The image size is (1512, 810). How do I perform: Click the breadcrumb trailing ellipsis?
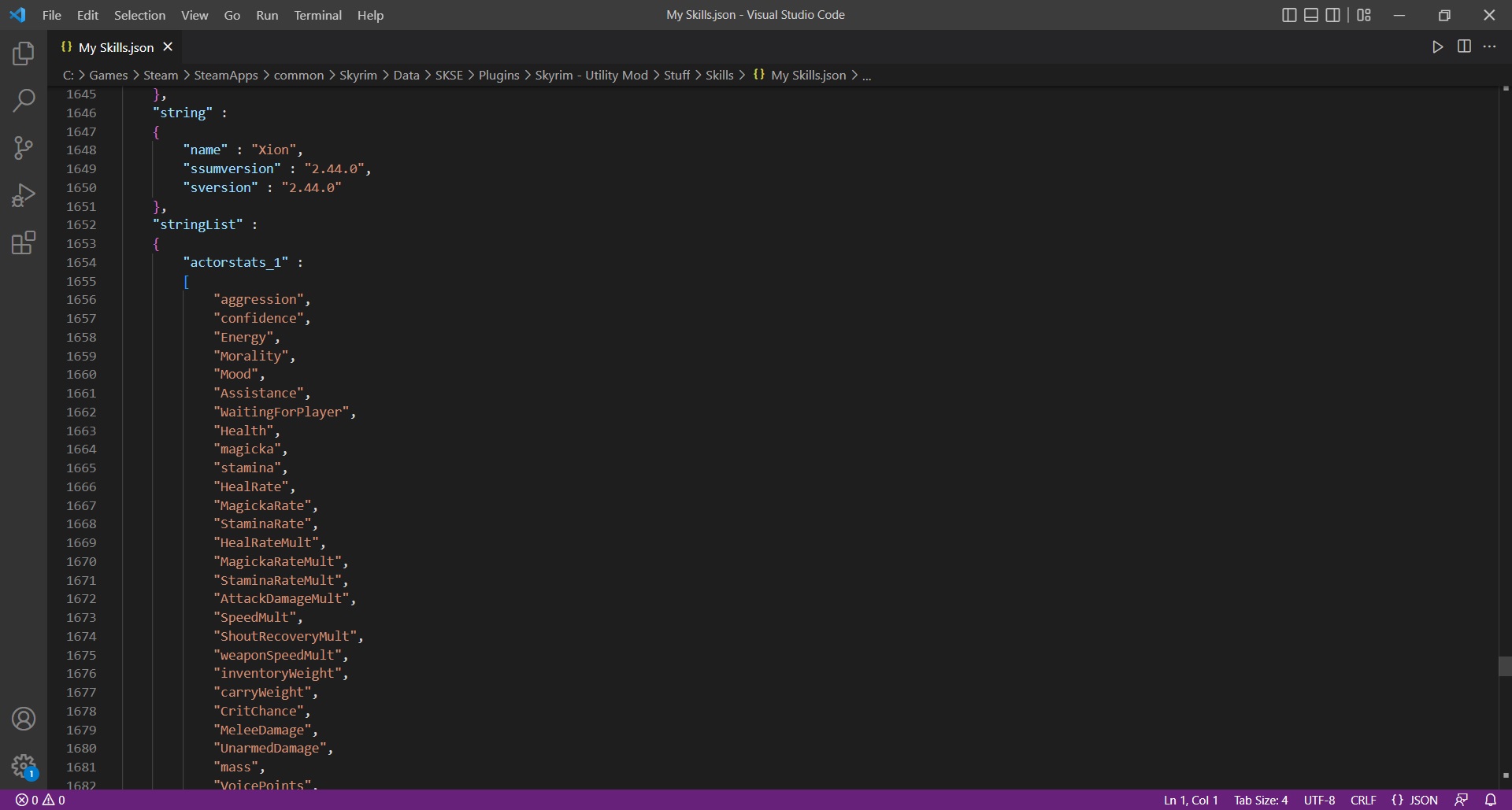[866, 75]
